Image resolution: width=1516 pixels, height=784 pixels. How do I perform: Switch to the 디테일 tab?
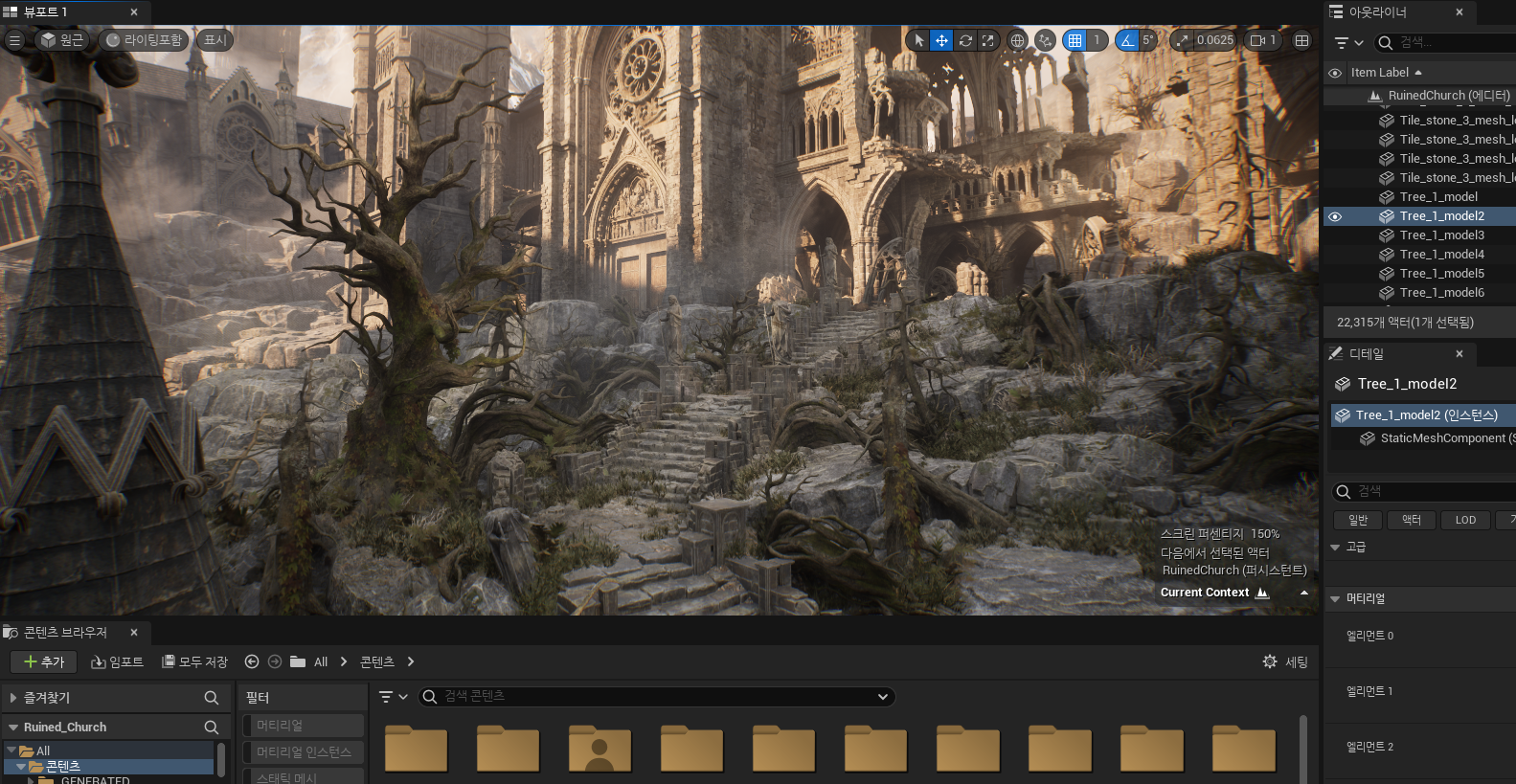click(x=1400, y=354)
